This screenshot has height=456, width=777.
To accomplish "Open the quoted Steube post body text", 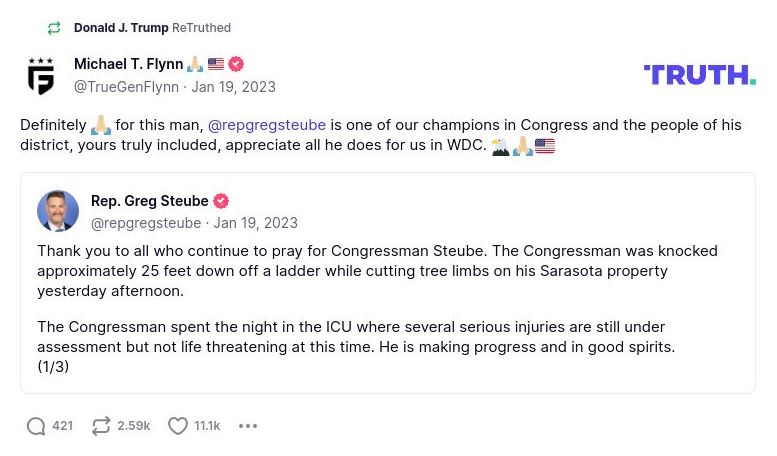I will point(377,270).
